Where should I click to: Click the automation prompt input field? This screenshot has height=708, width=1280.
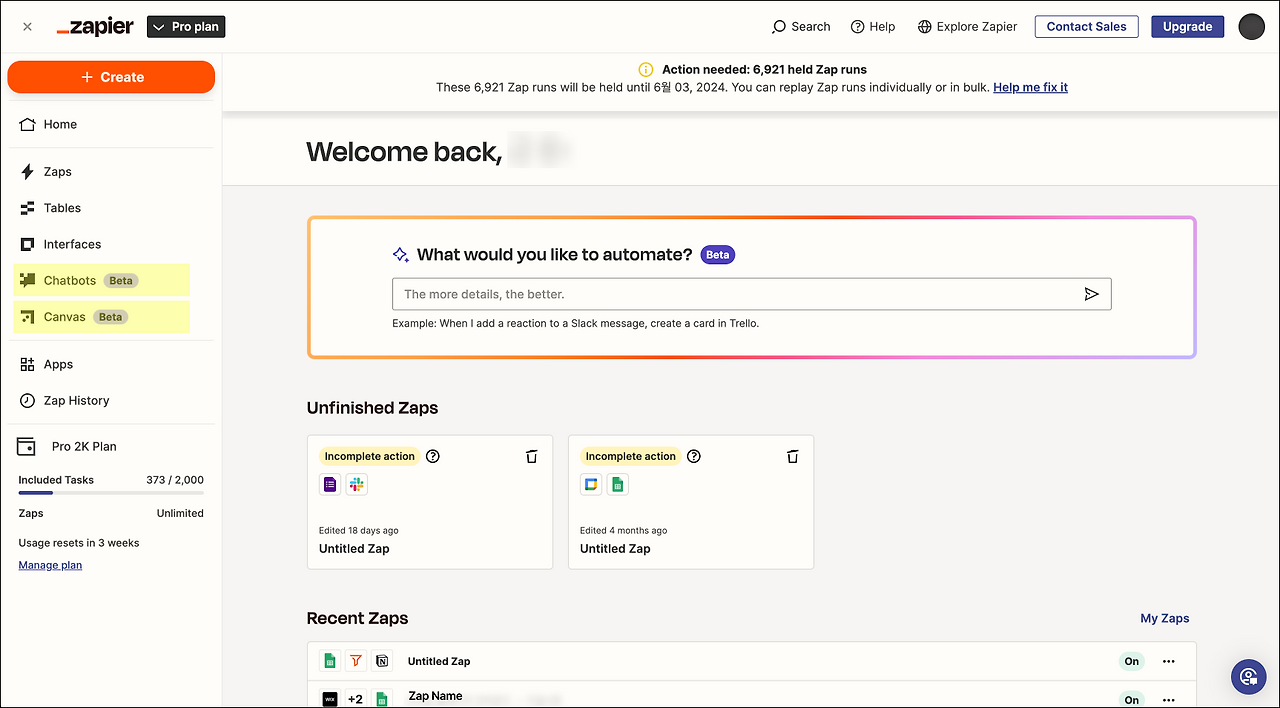click(752, 294)
